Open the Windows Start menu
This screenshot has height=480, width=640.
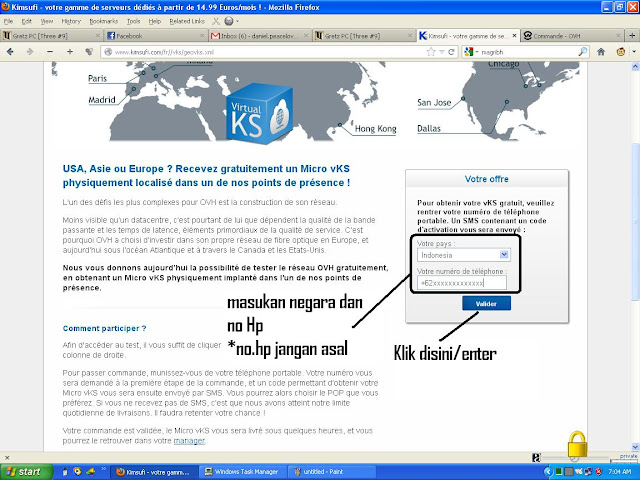coord(25,472)
